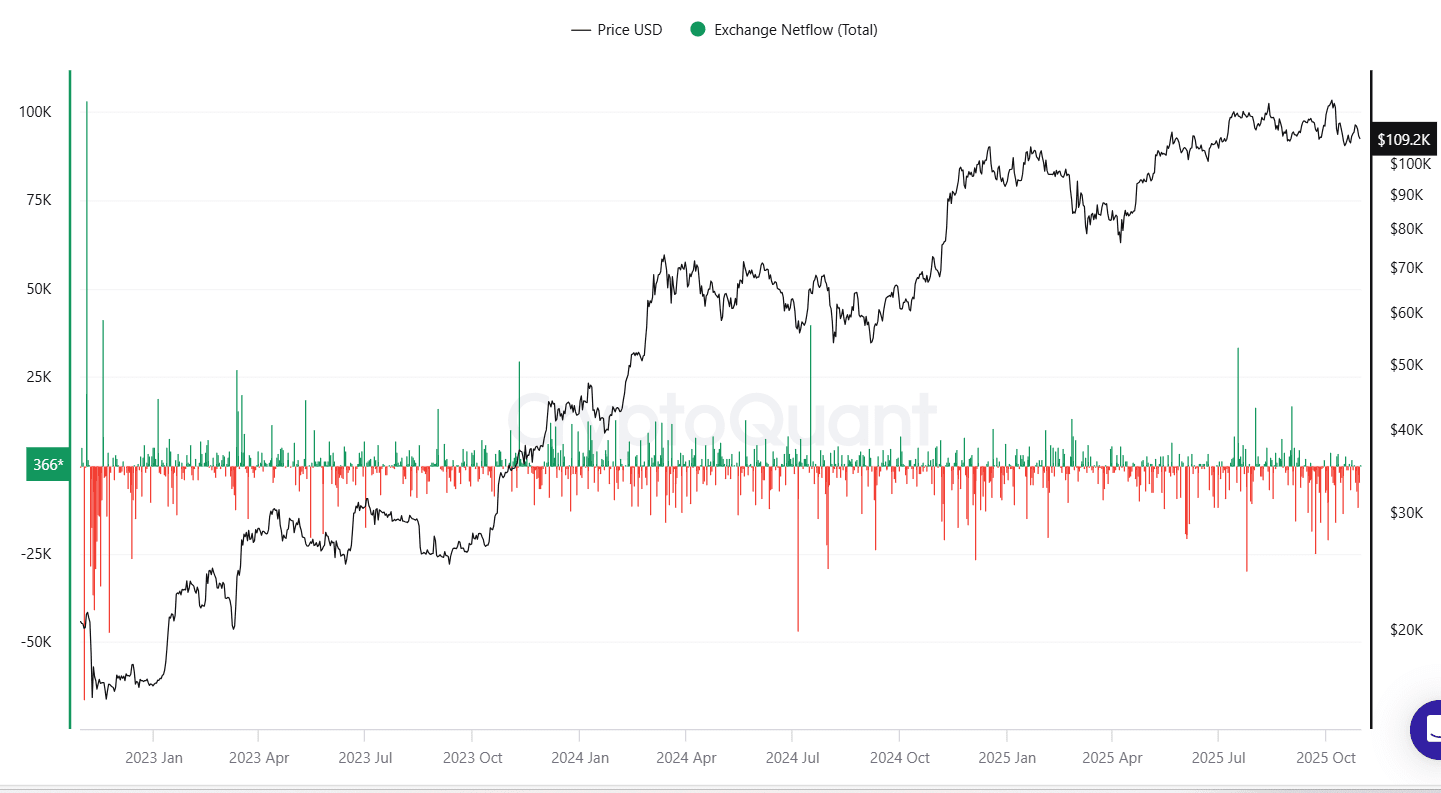Click the $50K right price axis label
This screenshot has width=1441, height=793.
point(1405,365)
